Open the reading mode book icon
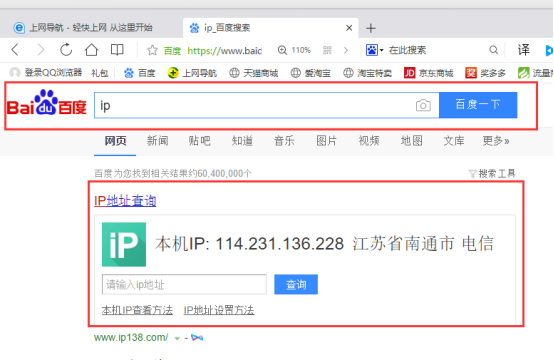The height and width of the screenshot is (360, 554). [x=117, y=50]
